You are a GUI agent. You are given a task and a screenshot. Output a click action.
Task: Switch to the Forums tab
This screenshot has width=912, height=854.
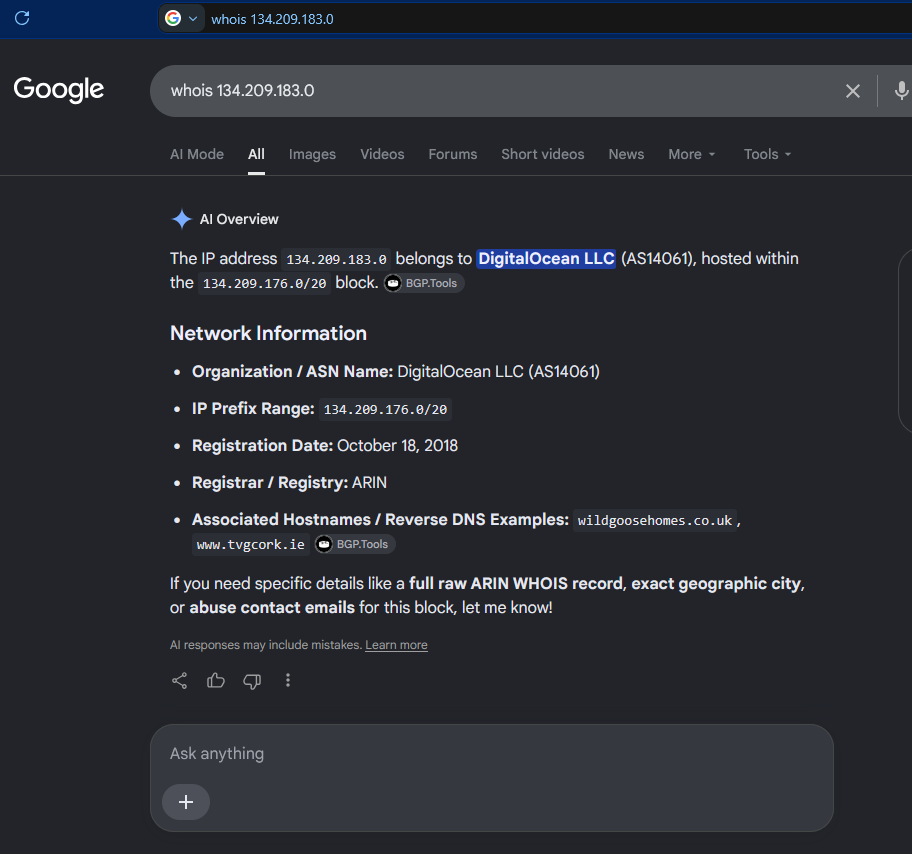[x=453, y=154]
